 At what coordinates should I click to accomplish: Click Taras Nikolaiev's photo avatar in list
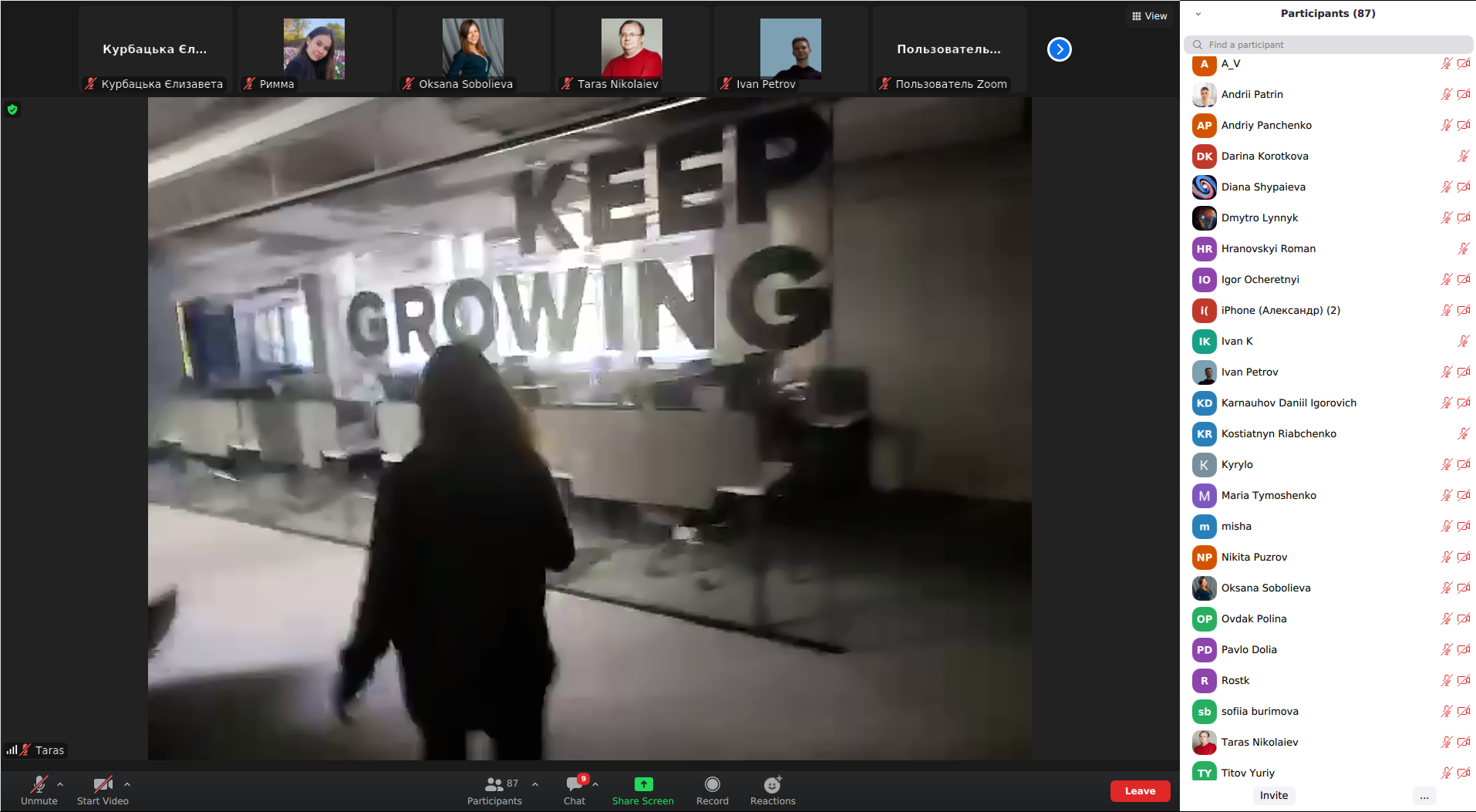coord(1204,742)
